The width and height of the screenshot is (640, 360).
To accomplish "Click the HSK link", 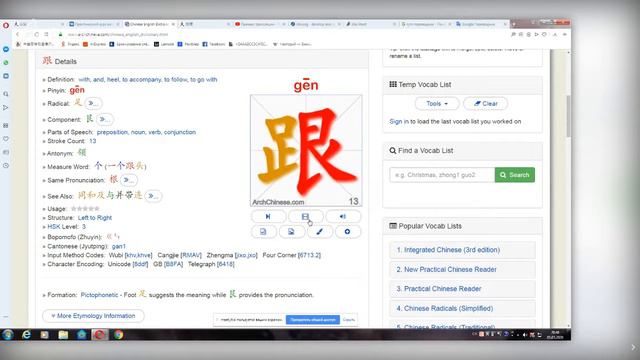I will pyautogui.click(x=53, y=227).
